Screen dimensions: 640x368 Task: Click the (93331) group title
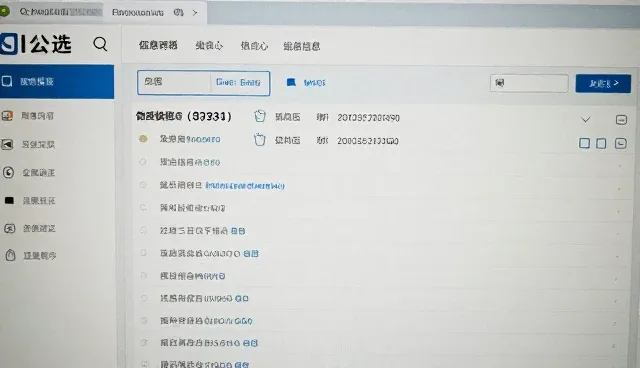[x=184, y=117]
